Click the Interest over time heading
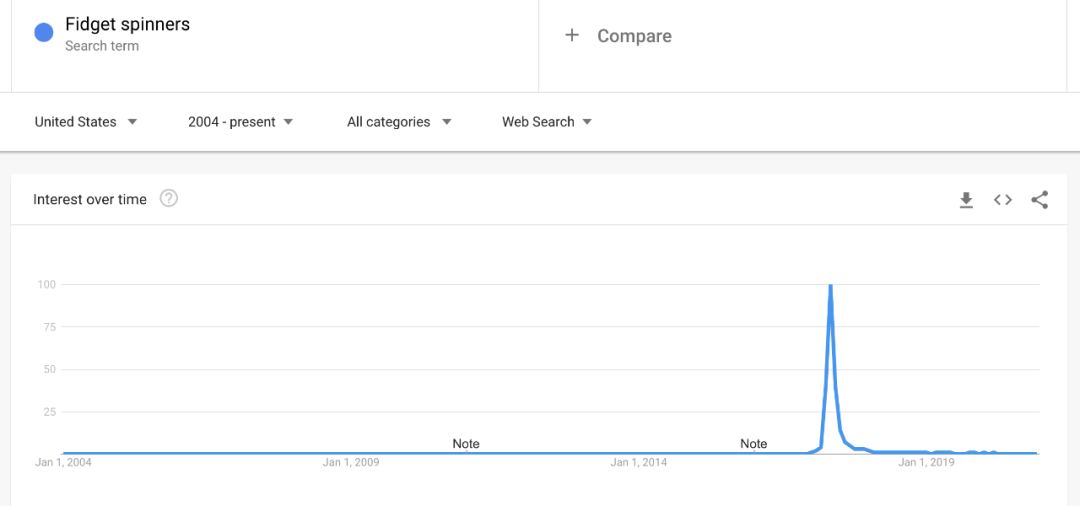1080x506 pixels. tap(90, 199)
